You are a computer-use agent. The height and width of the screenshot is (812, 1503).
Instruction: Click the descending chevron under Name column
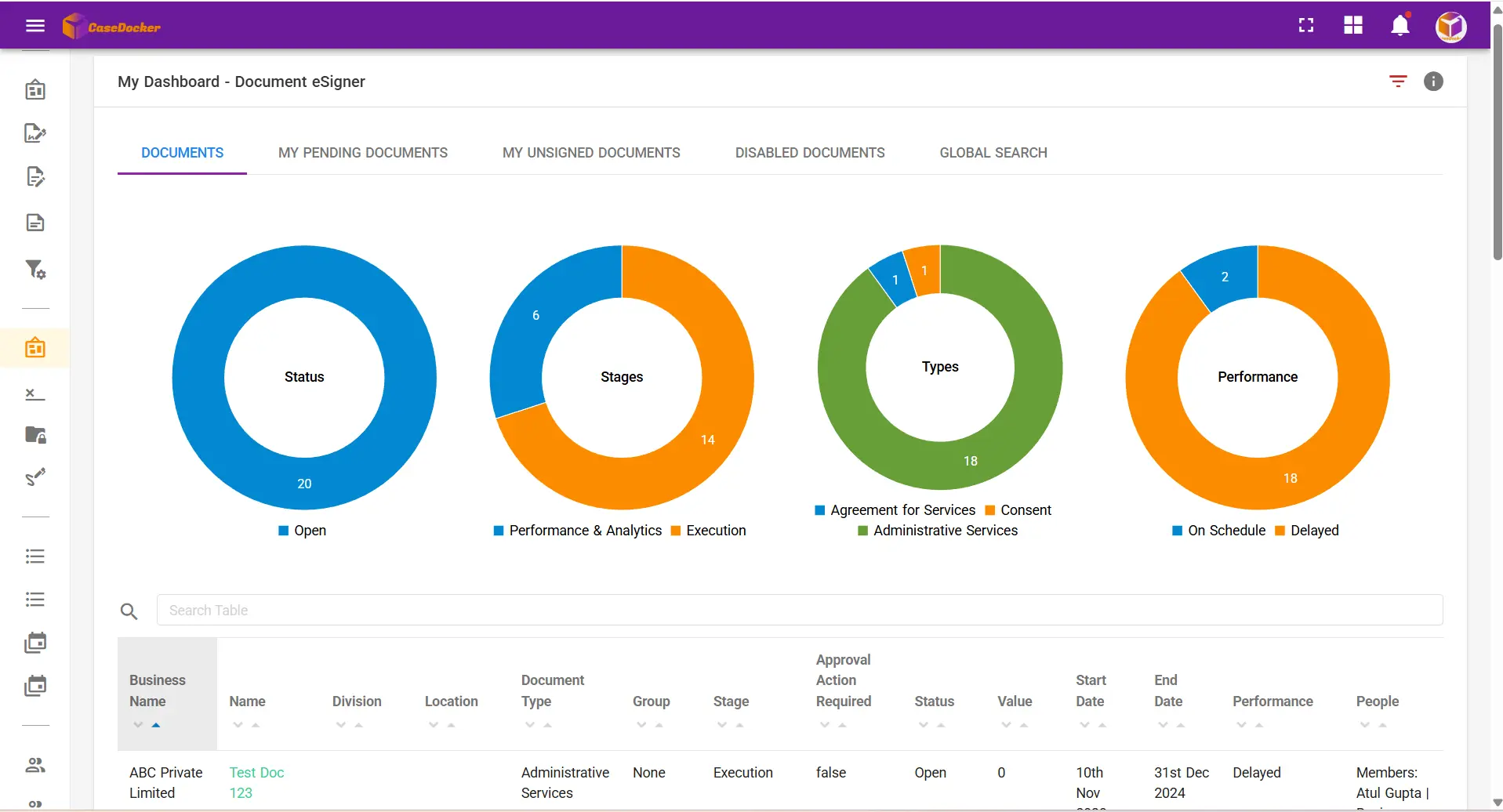click(x=238, y=725)
